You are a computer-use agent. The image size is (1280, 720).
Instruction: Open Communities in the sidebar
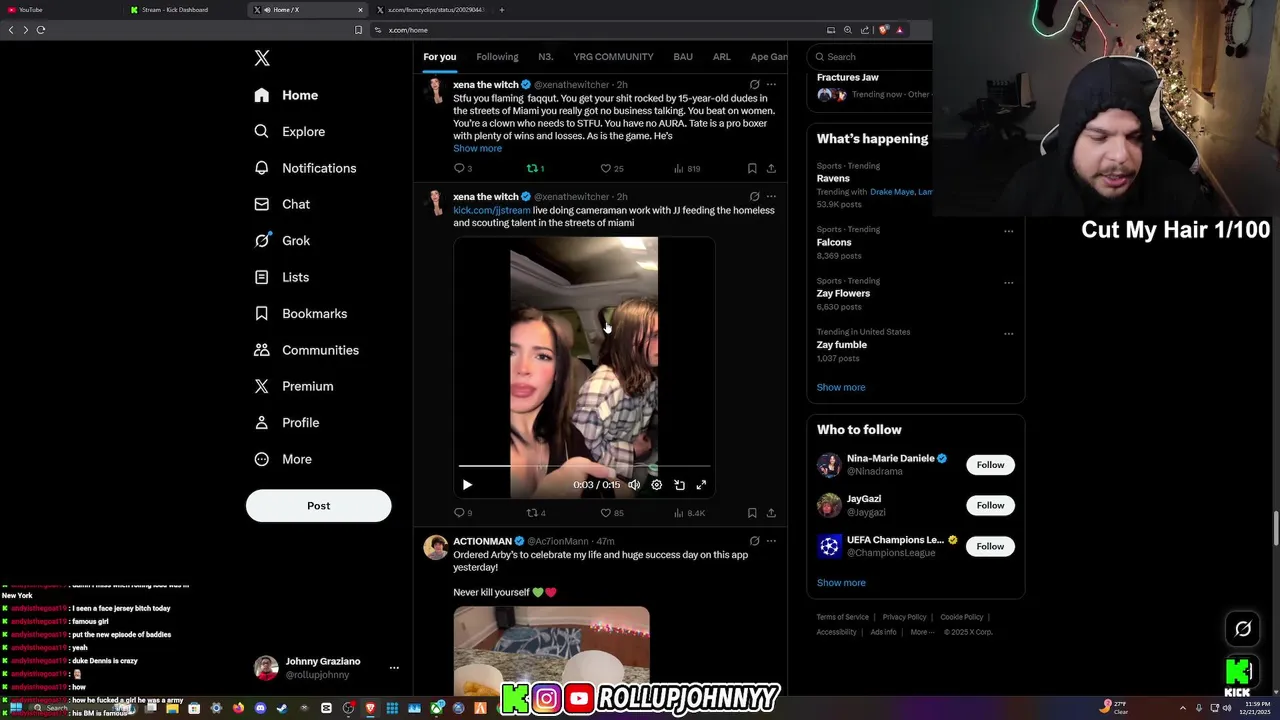click(x=306, y=350)
